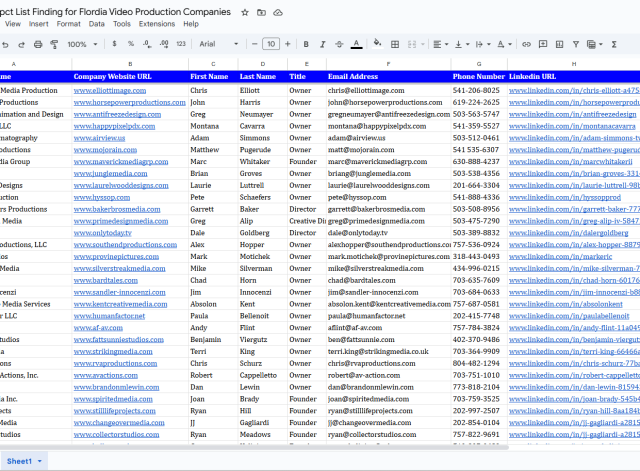640x471 pixels.
Task: Select the document title text
Action: click(115, 12)
